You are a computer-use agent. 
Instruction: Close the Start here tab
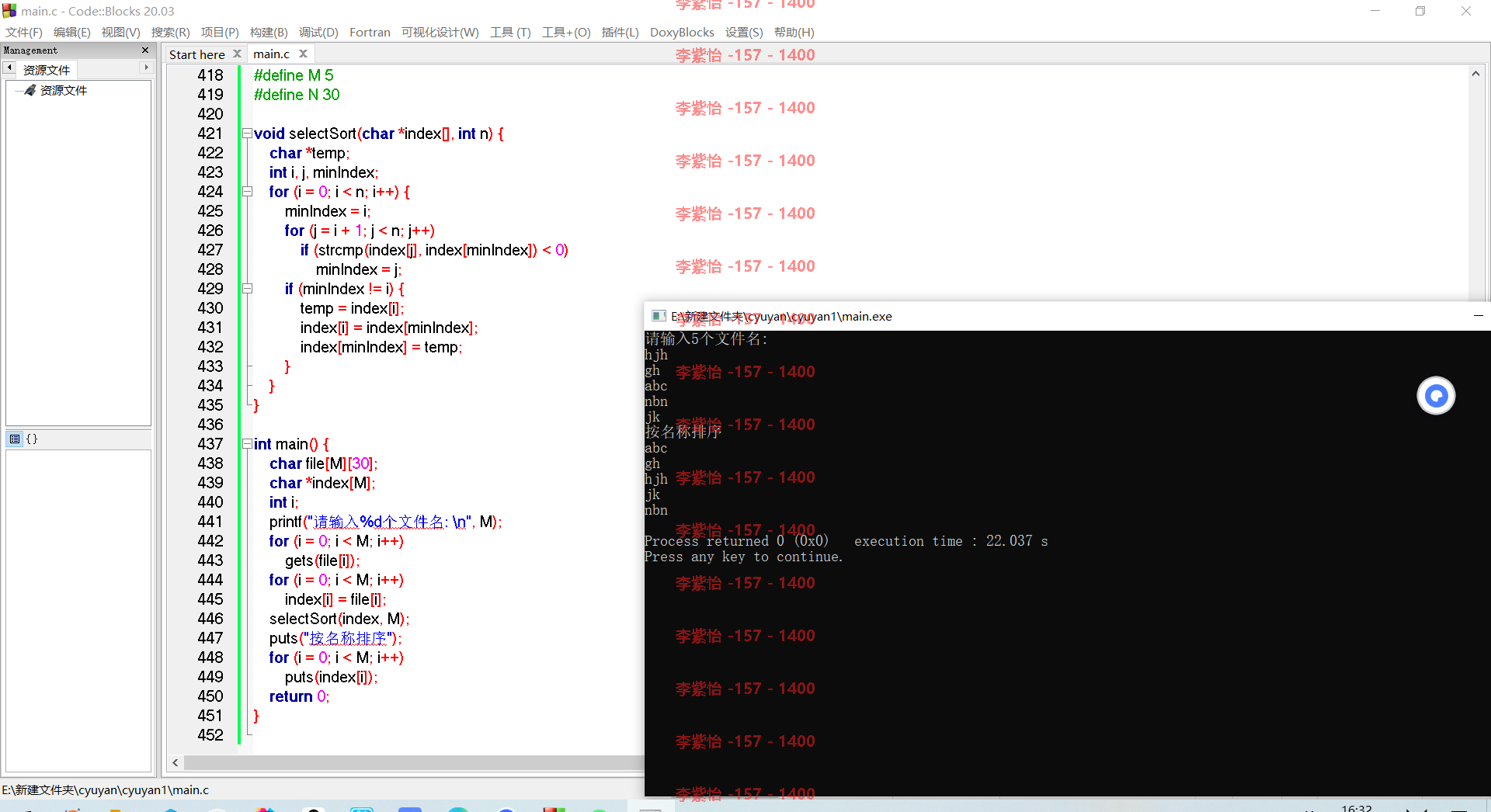point(237,54)
